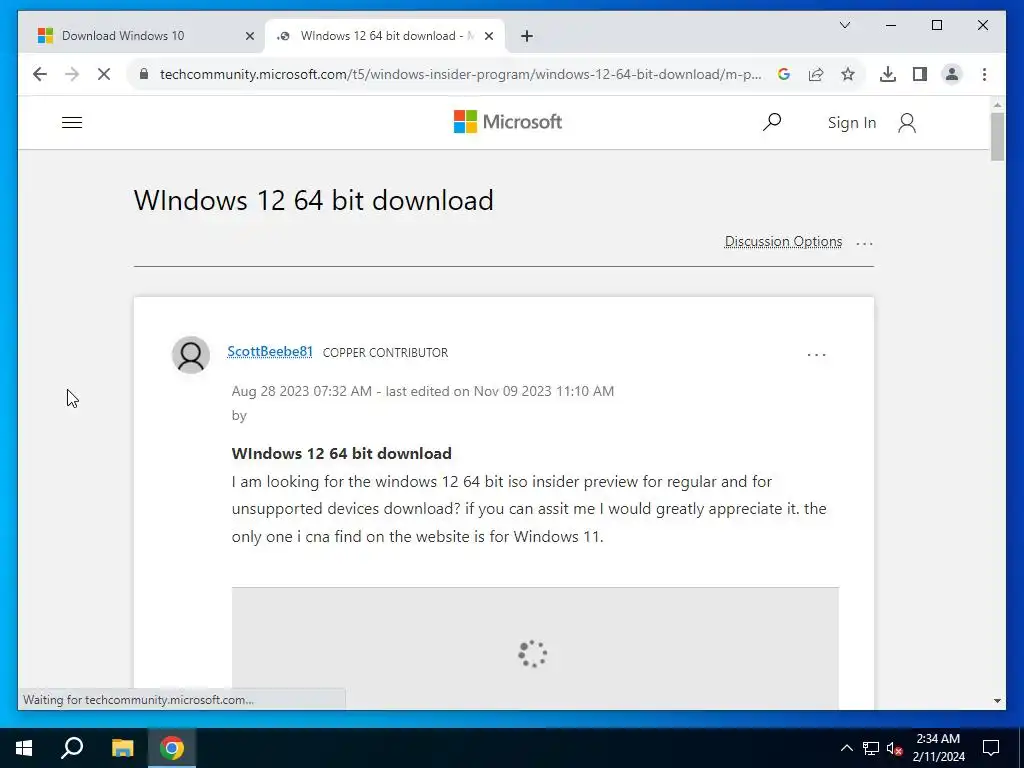1024x768 pixels.
Task: Expand the dots next to Discussion Options
Action: pos(864,243)
